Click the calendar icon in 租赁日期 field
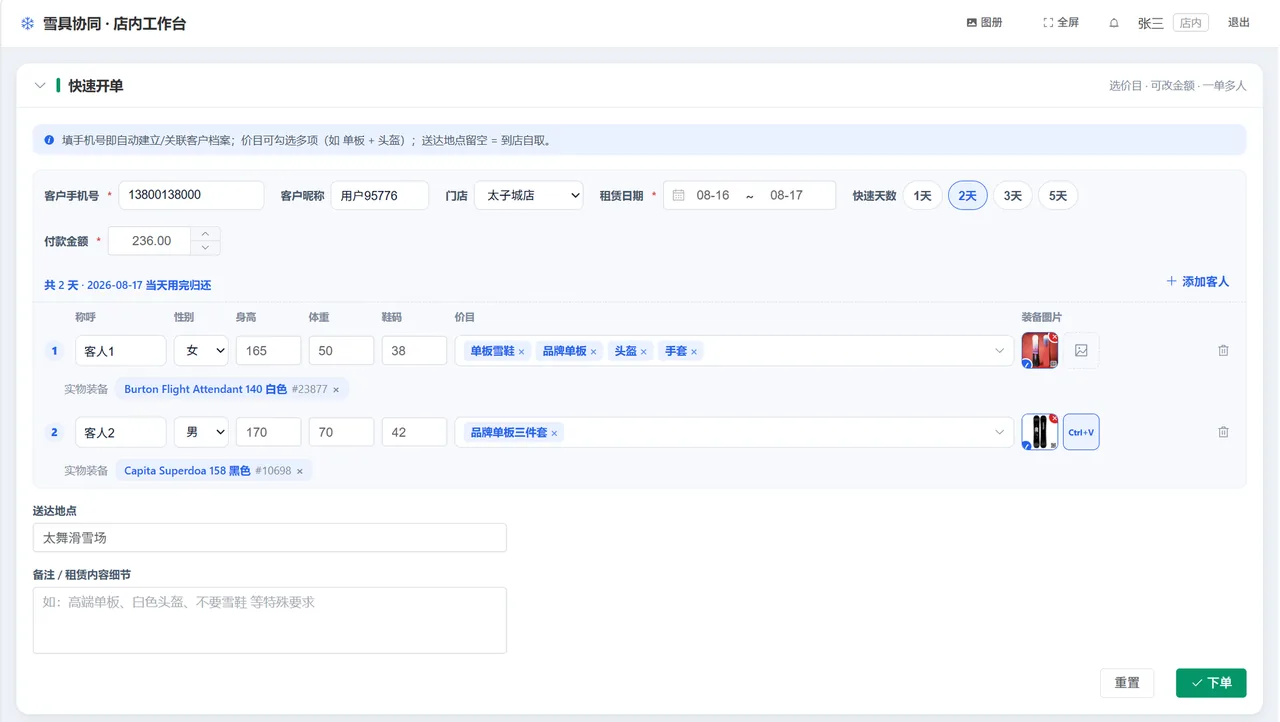This screenshot has width=1280, height=722. click(x=679, y=195)
